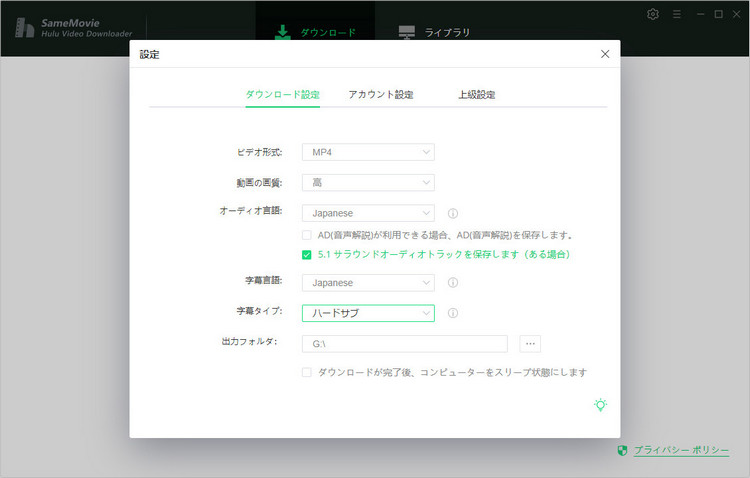This screenshot has width=750, height=478.
Task: Open the settings gear icon in title bar
Action: 653,14
